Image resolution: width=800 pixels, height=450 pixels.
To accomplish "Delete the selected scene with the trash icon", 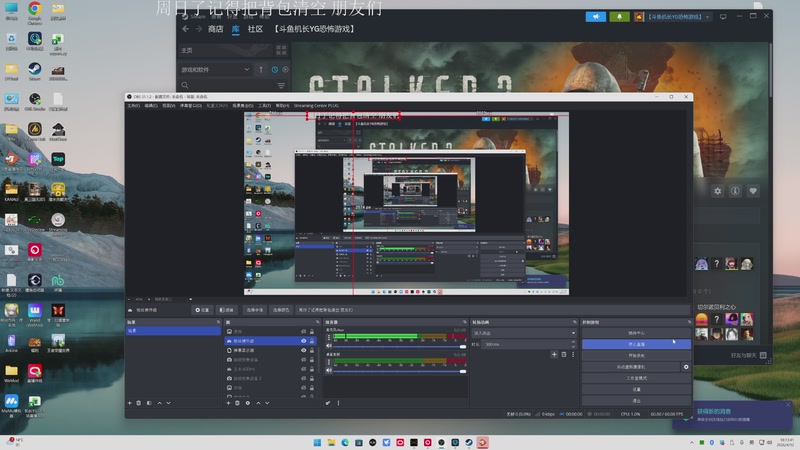I will point(139,403).
